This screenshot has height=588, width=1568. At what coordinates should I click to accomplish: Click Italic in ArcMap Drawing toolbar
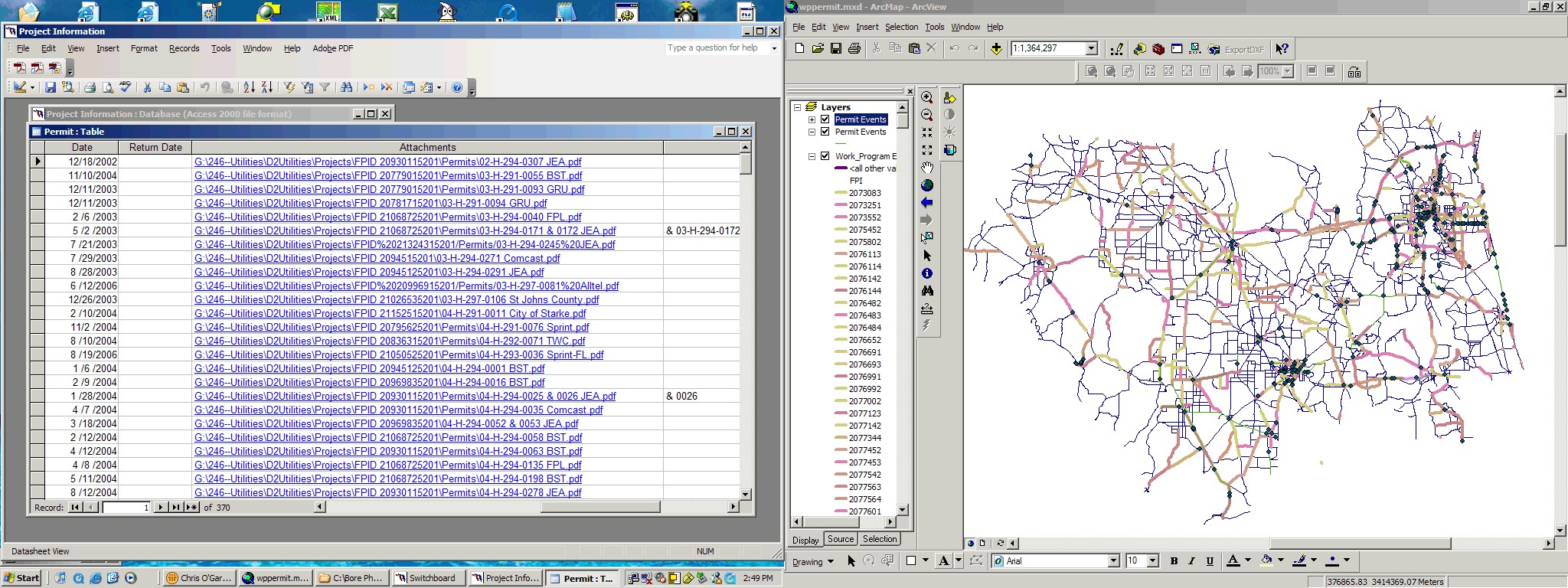tap(1192, 561)
